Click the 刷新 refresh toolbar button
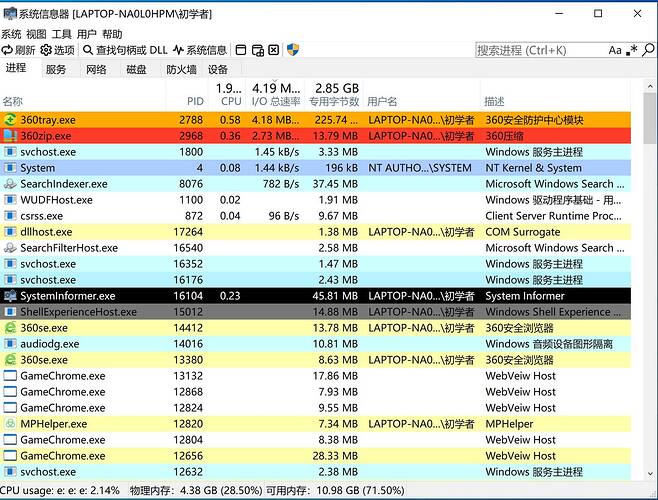 tap(18, 50)
